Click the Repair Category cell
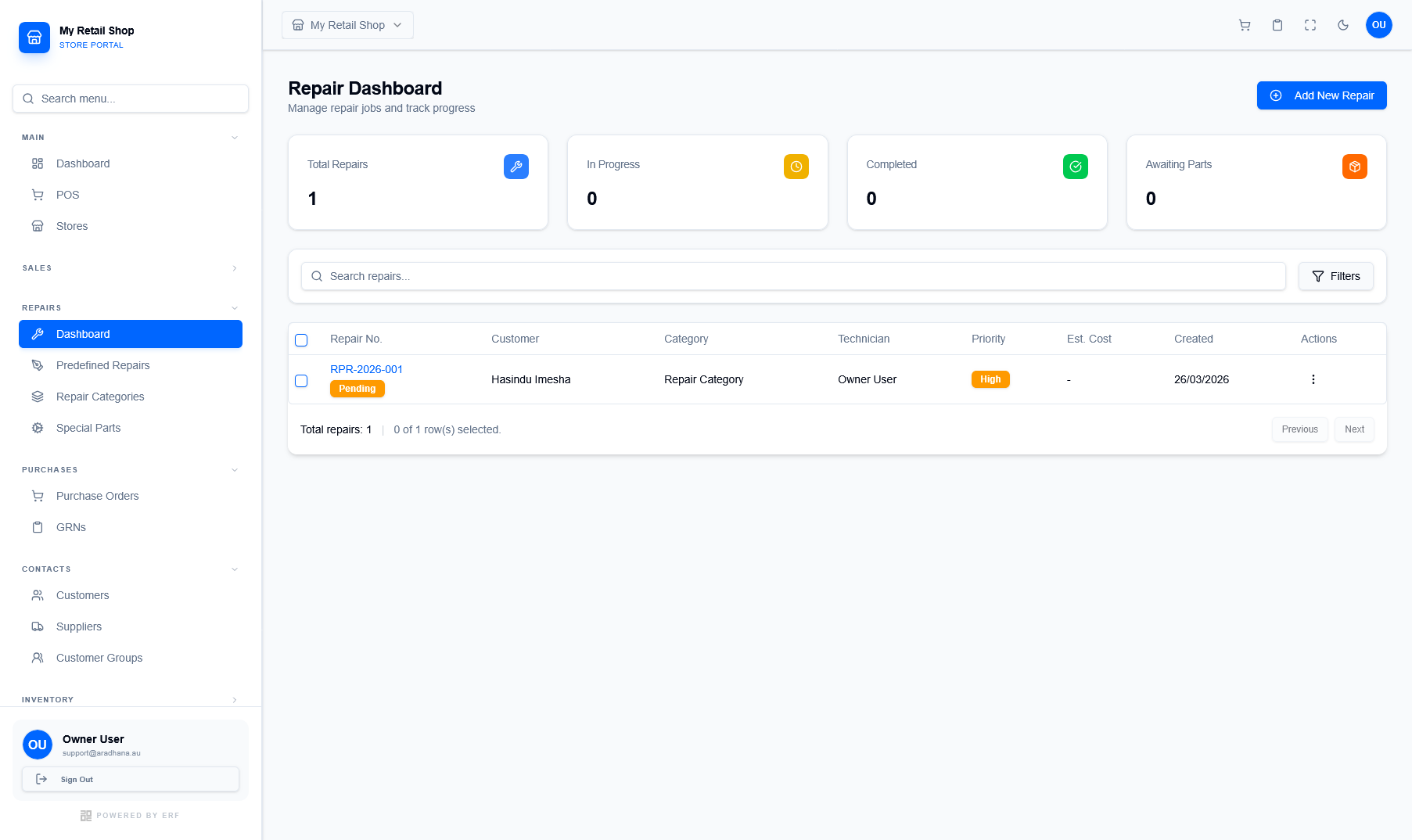 [703, 379]
